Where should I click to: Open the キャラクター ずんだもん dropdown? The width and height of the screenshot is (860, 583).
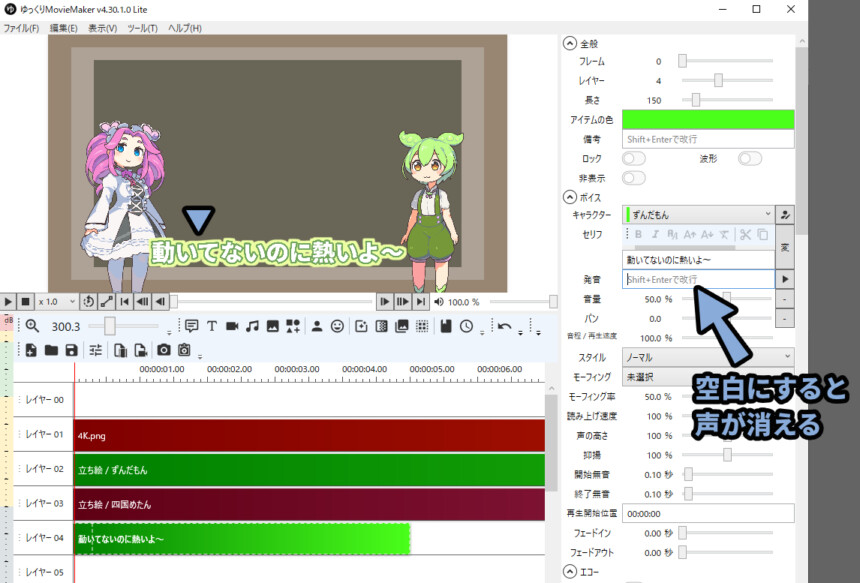pyautogui.click(x=699, y=214)
